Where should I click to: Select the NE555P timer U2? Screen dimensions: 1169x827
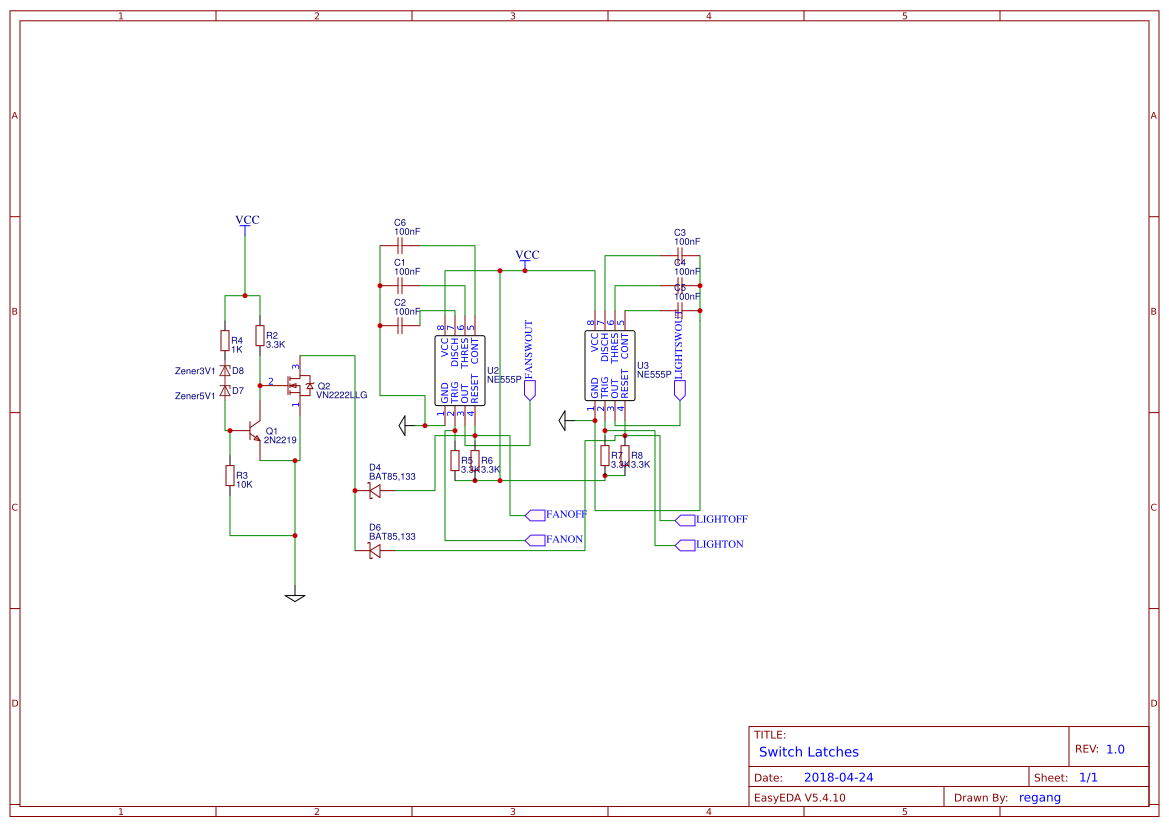462,370
